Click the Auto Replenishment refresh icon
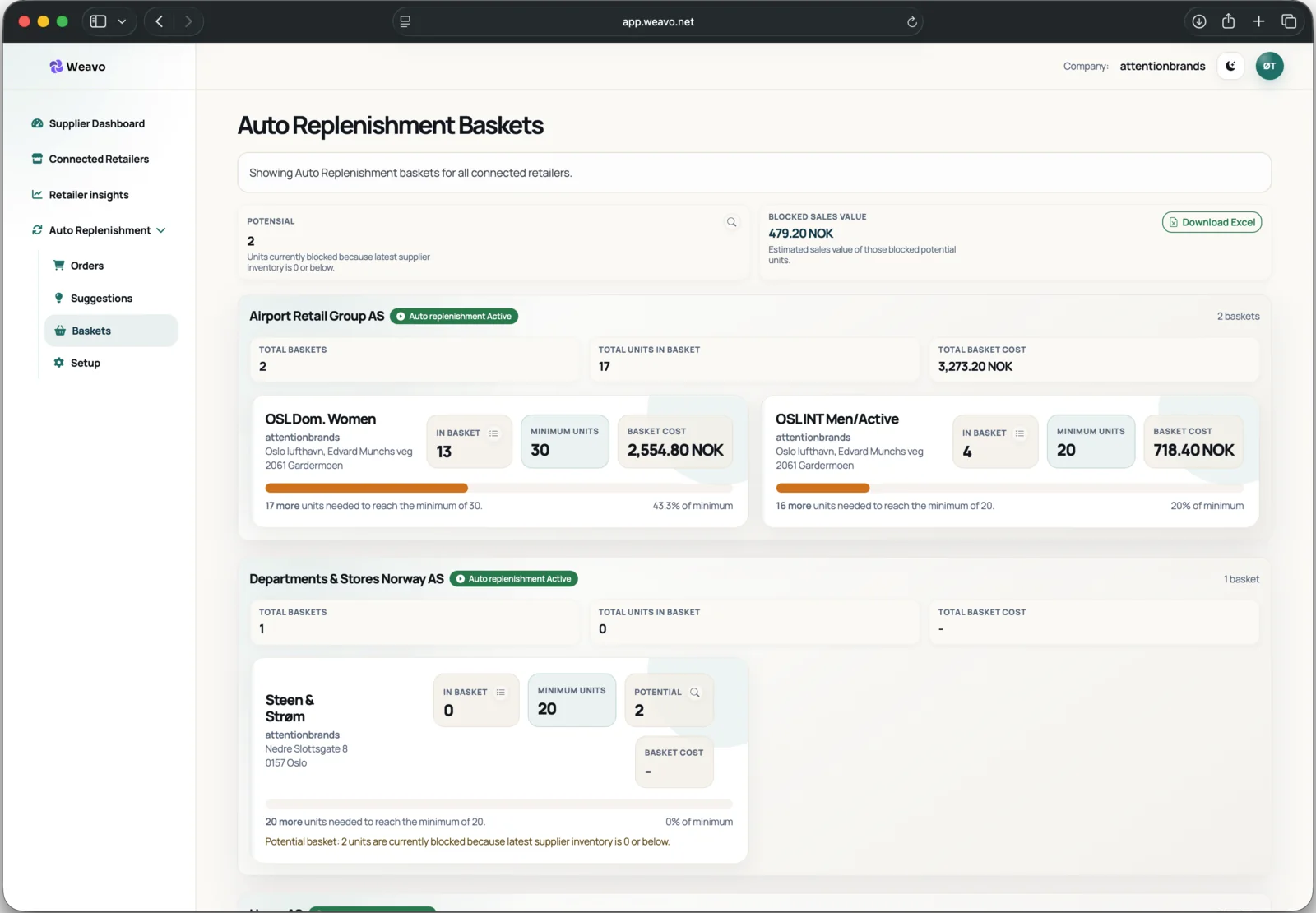The image size is (1316, 913). (37, 230)
